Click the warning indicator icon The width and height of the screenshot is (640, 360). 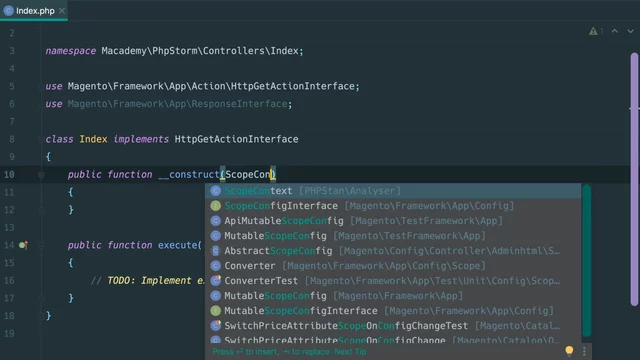[x=593, y=31]
